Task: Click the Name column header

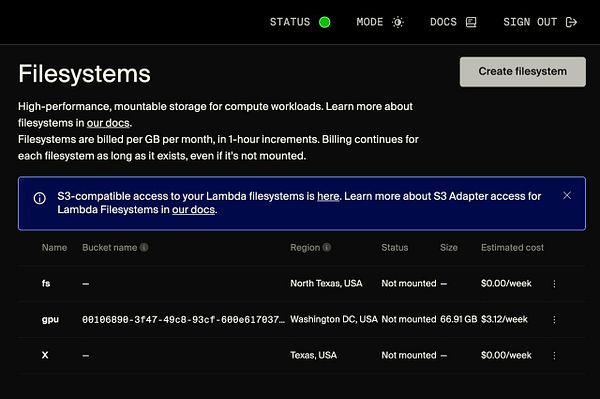Action: pyautogui.click(x=54, y=248)
